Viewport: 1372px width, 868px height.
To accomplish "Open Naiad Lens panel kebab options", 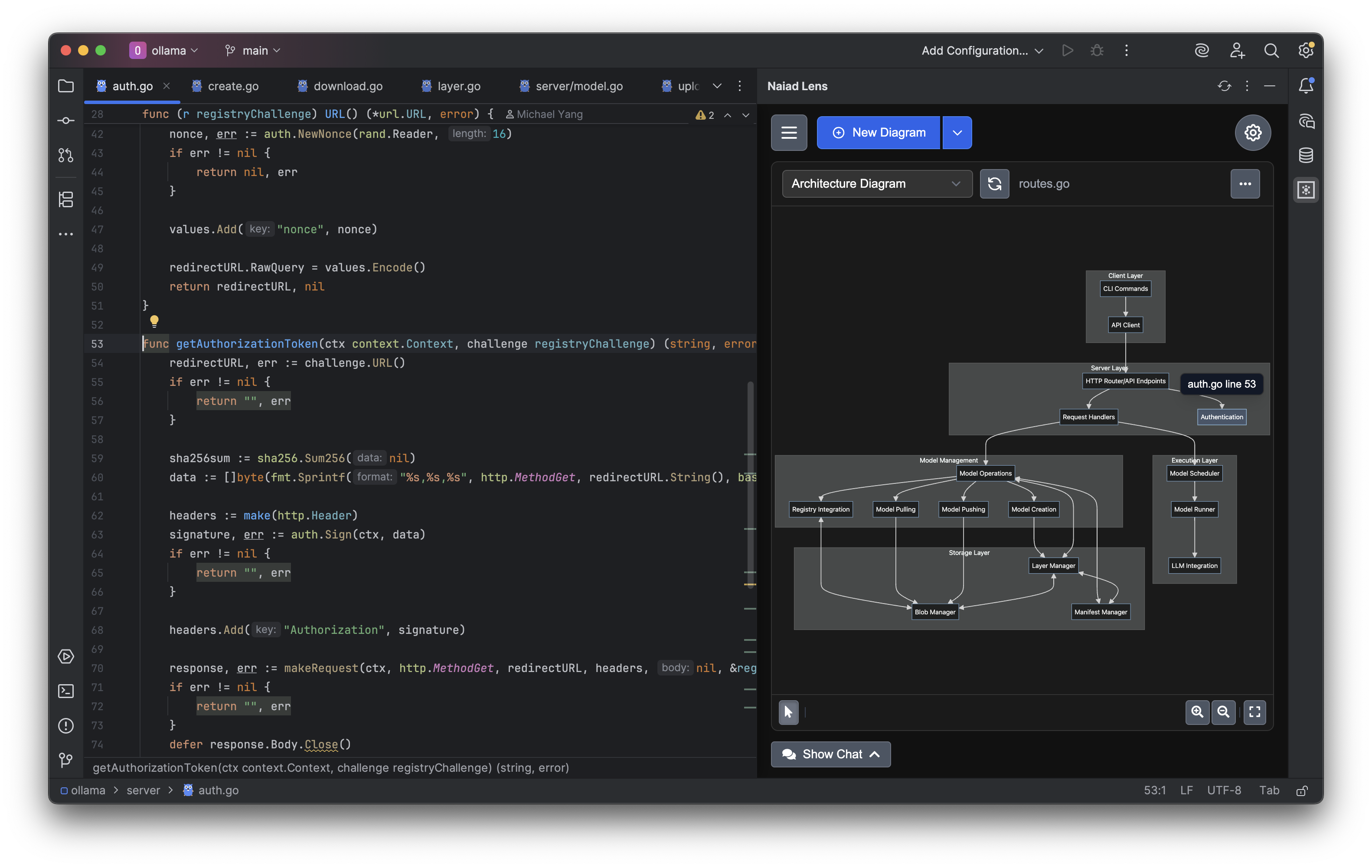I will pos(1247,86).
